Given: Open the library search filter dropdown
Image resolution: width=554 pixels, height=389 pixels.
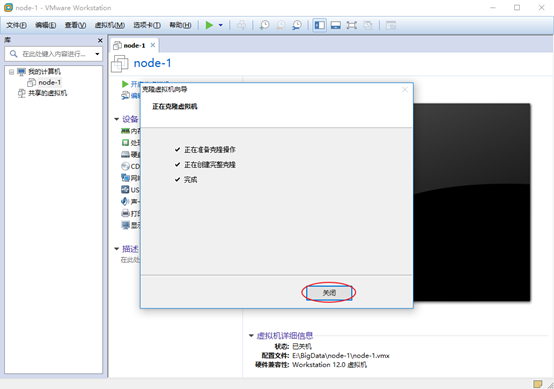Looking at the screenshot, I should (x=97, y=54).
